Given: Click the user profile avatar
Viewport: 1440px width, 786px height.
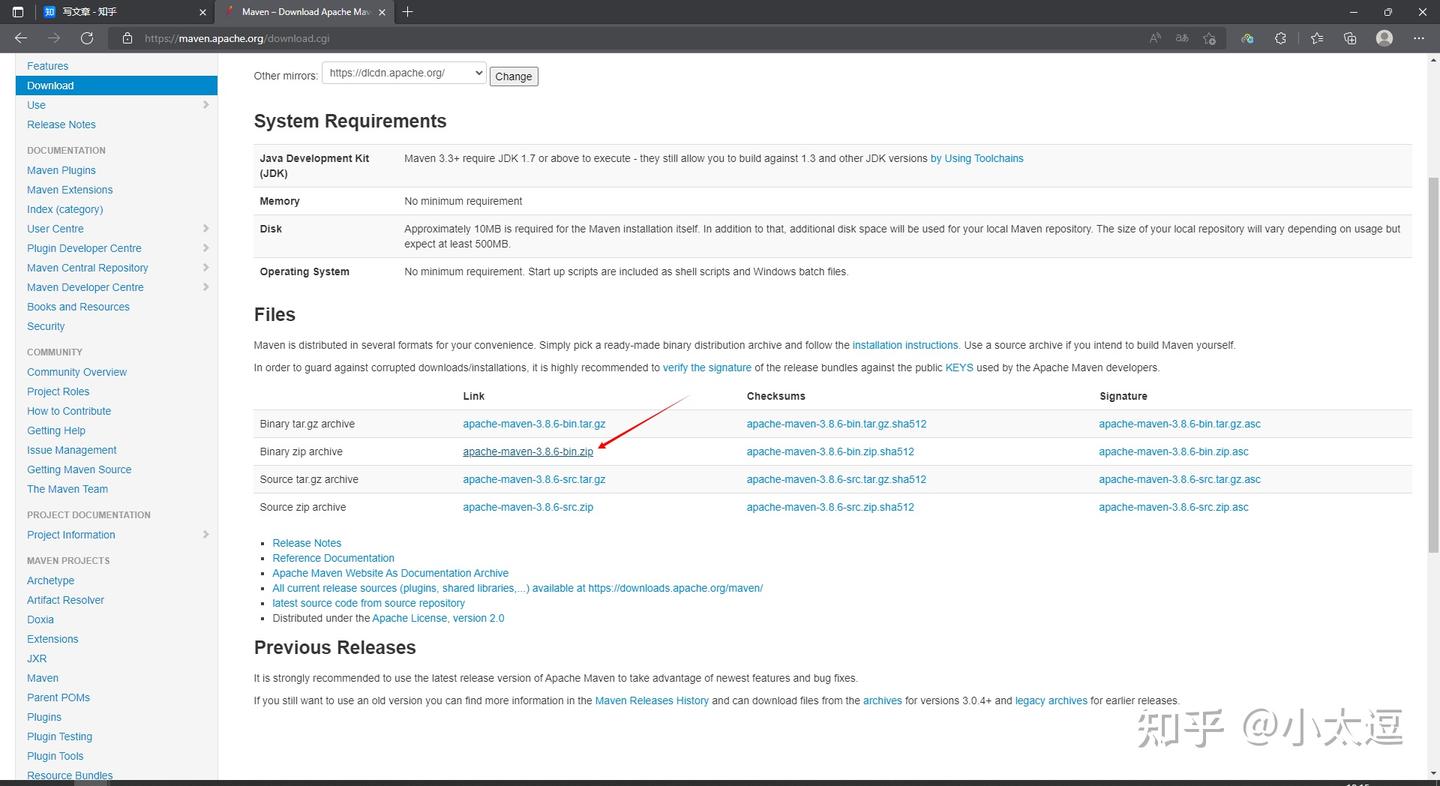Looking at the screenshot, I should (1384, 38).
